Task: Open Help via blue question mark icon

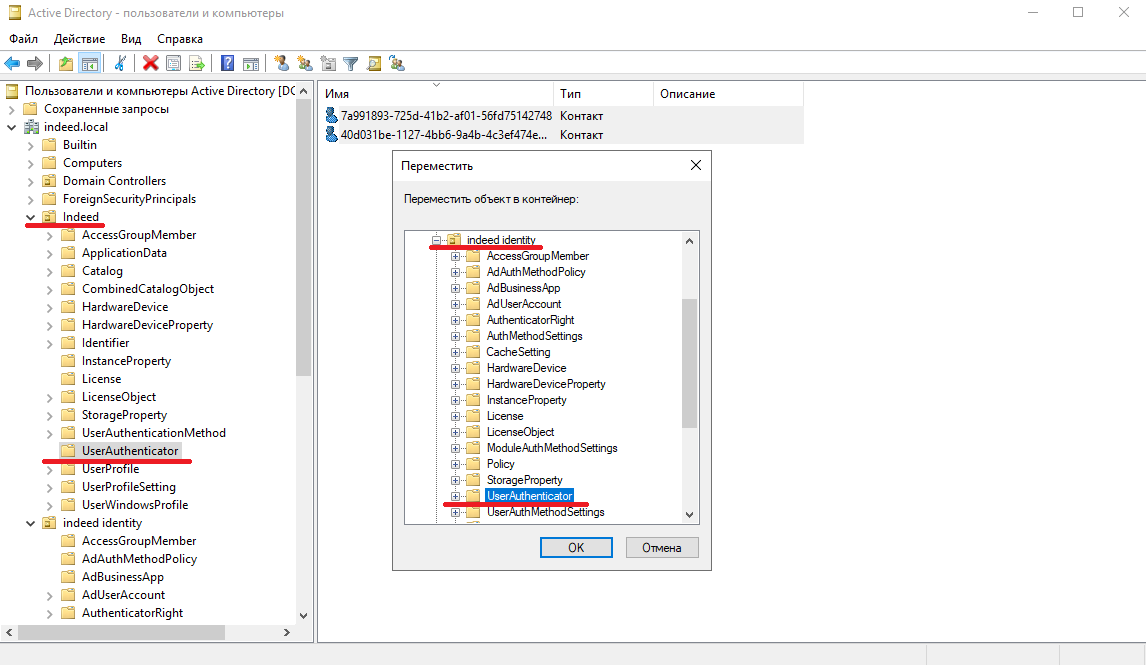Action: tap(227, 64)
